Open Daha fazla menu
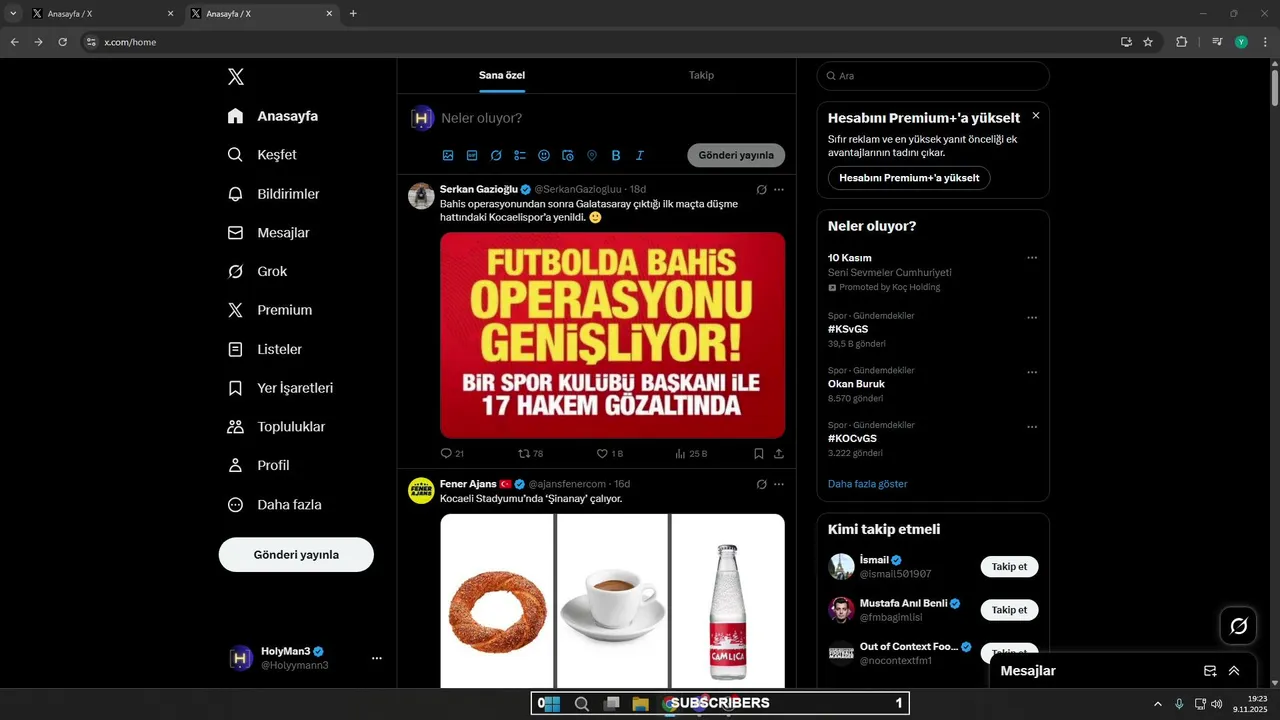The width and height of the screenshot is (1280, 720). point(275,505)
